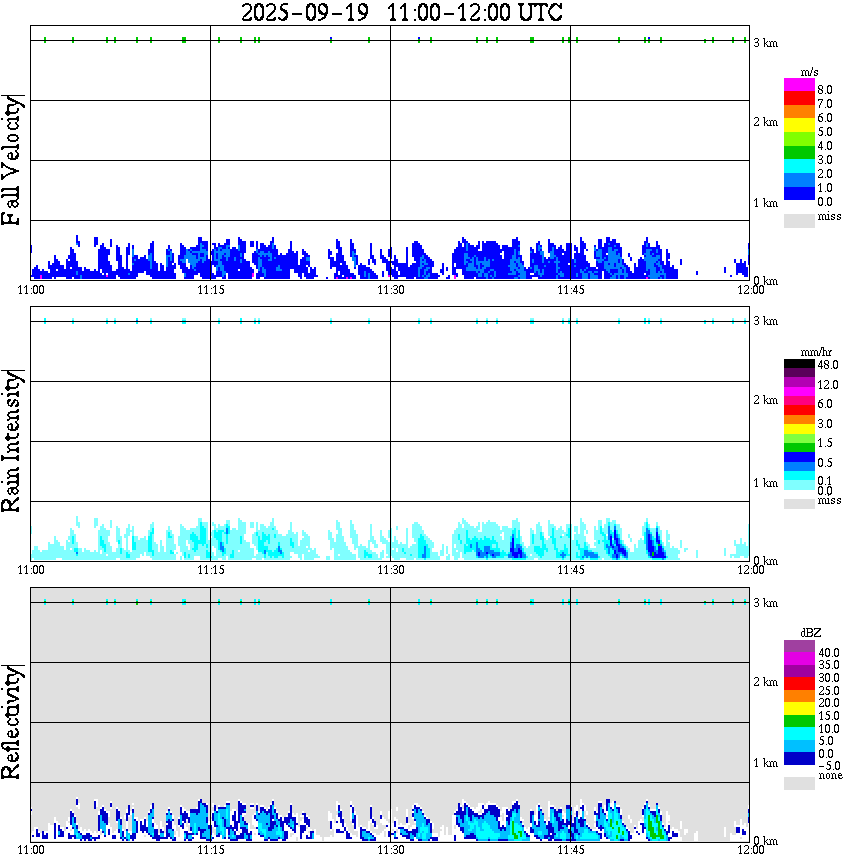Click the Rain Intensity axis label
This screenshot has width=850, height=868.
(12, 441)
